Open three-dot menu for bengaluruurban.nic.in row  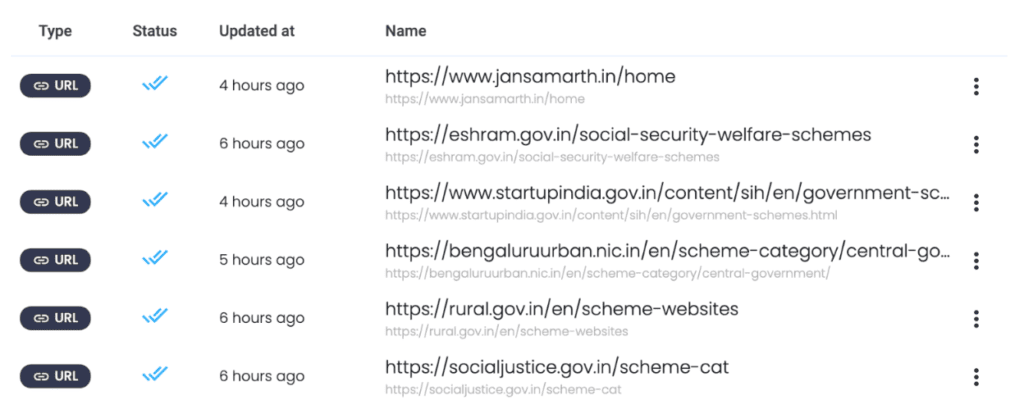point(976,261)
